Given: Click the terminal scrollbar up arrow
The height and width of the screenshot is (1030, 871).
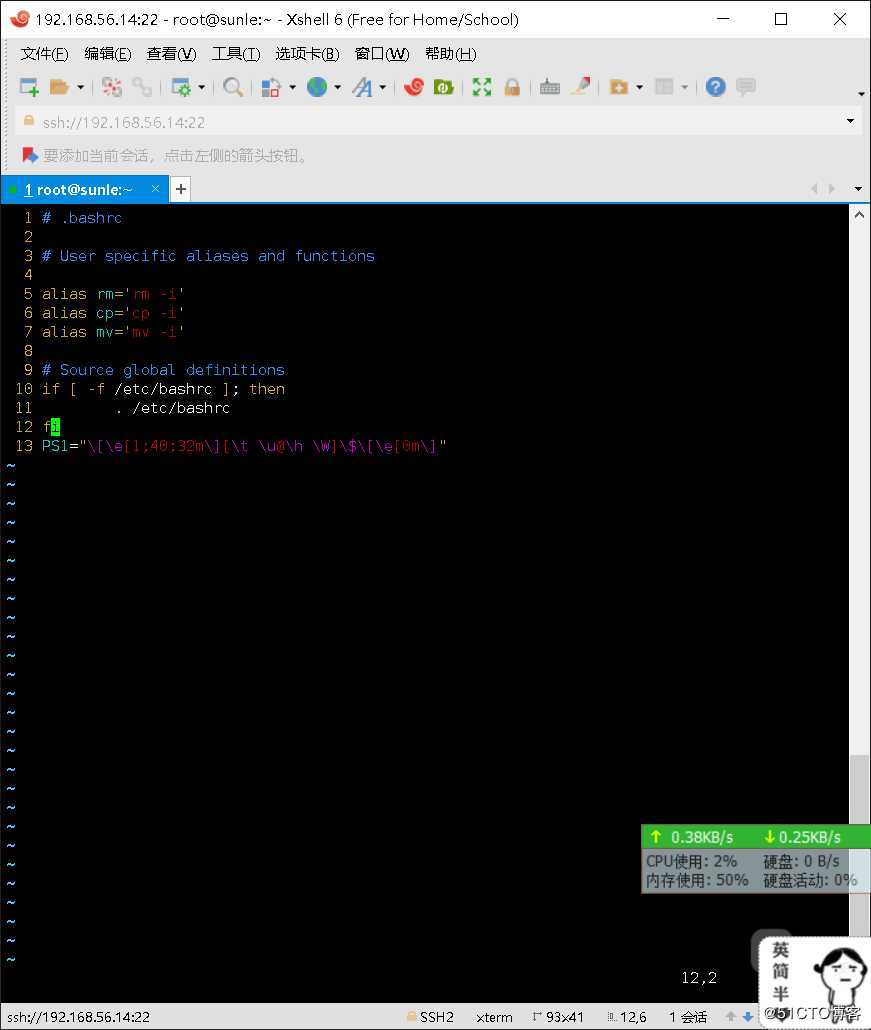Looking at the screenshot, I should (x=859, y=215).
